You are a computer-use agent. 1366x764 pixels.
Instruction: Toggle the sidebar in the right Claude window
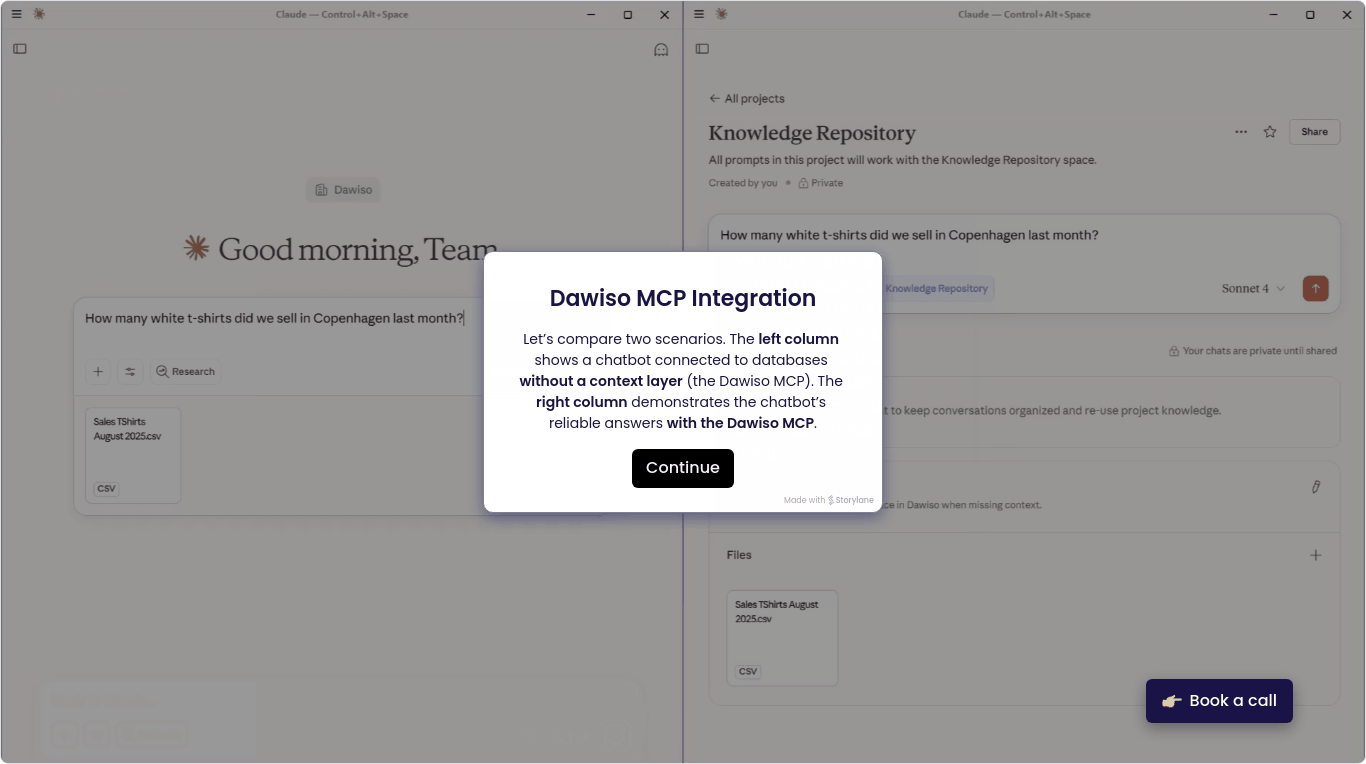[x=702, y=48]
